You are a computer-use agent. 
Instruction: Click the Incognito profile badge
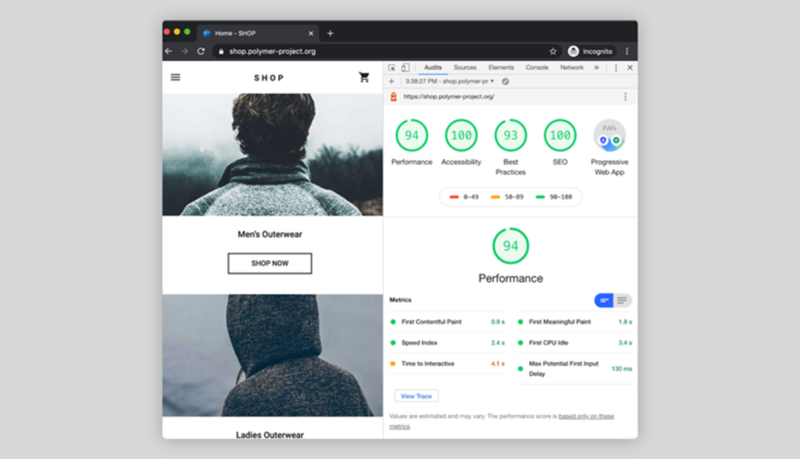[590, 51]
